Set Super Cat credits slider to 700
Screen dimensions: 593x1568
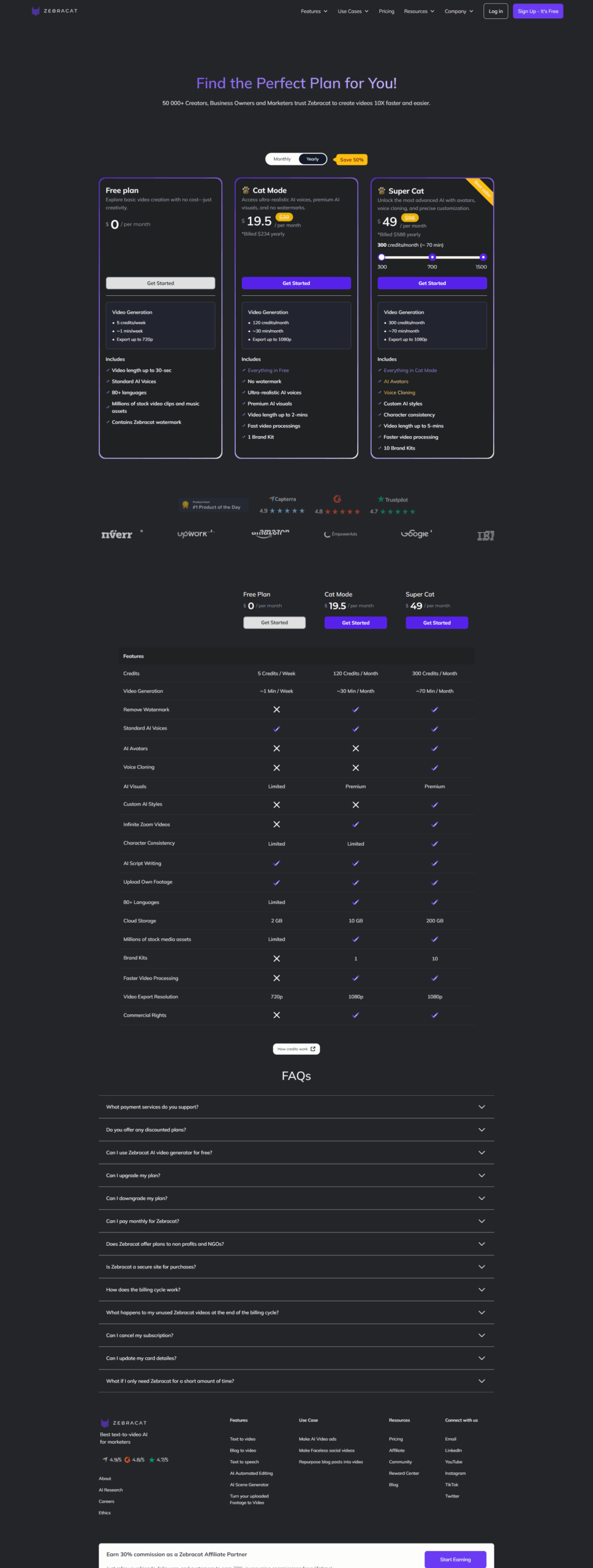coord(432,257)
